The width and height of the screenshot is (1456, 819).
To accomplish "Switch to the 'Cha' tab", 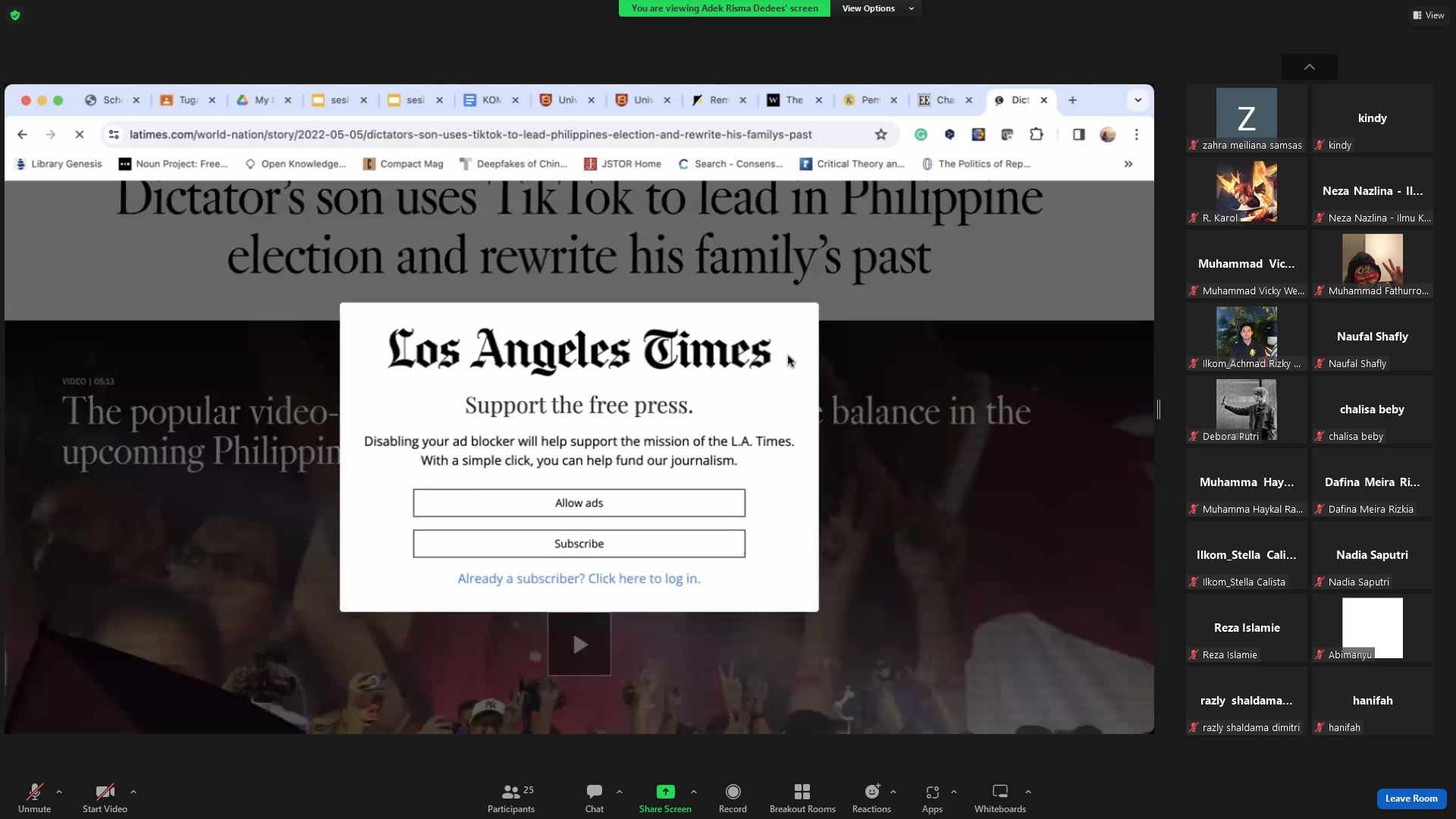I will [945, 100].
